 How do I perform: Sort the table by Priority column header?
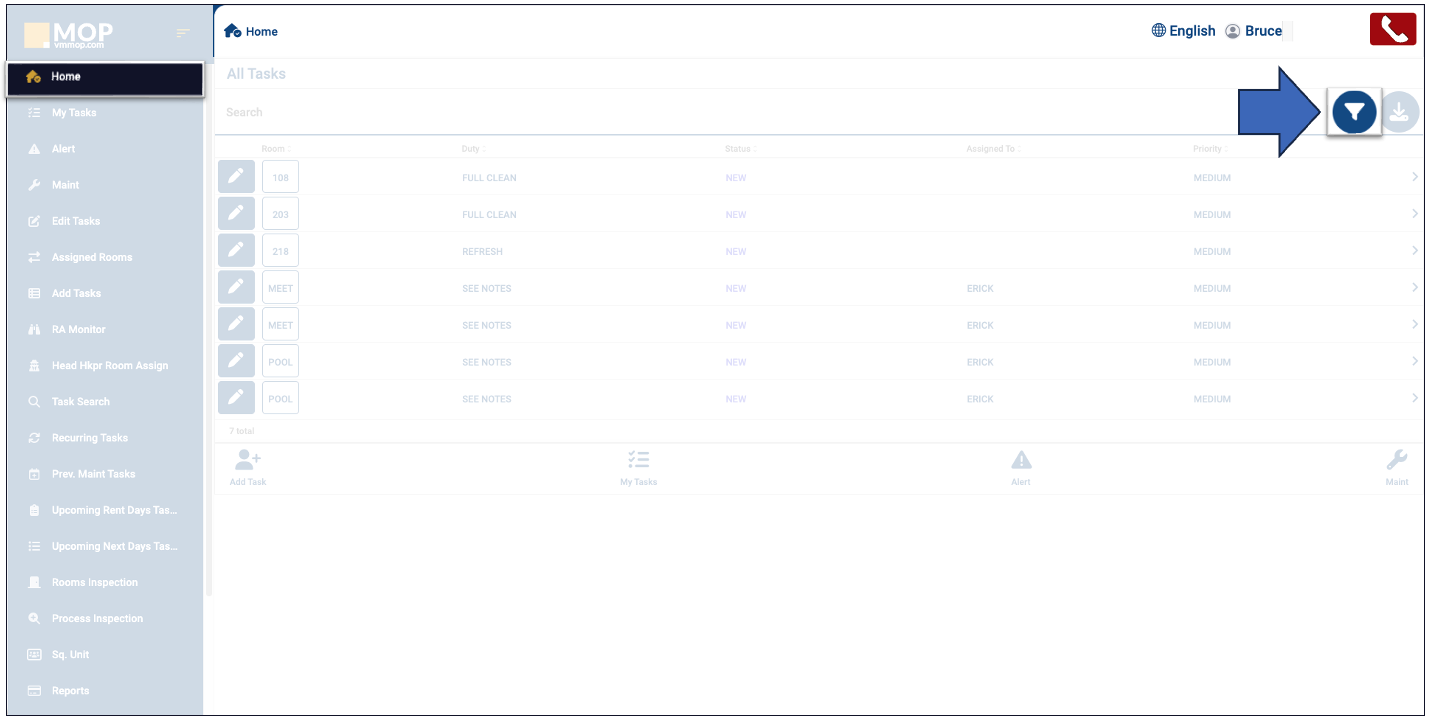click(1207, 149)
